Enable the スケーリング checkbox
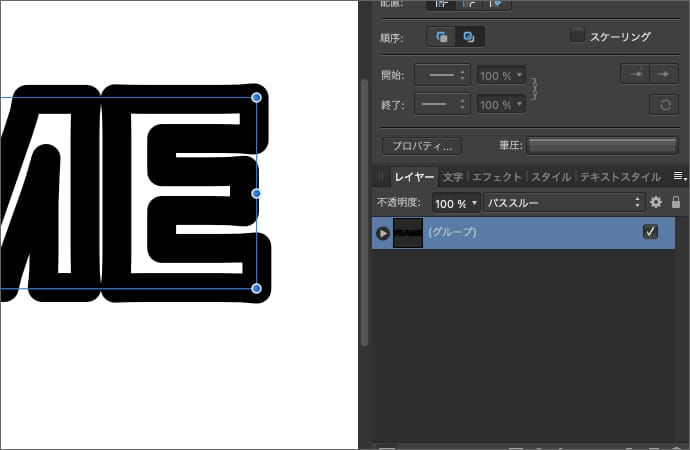Viewport: 690px width, 450px height. coord(577,36)
